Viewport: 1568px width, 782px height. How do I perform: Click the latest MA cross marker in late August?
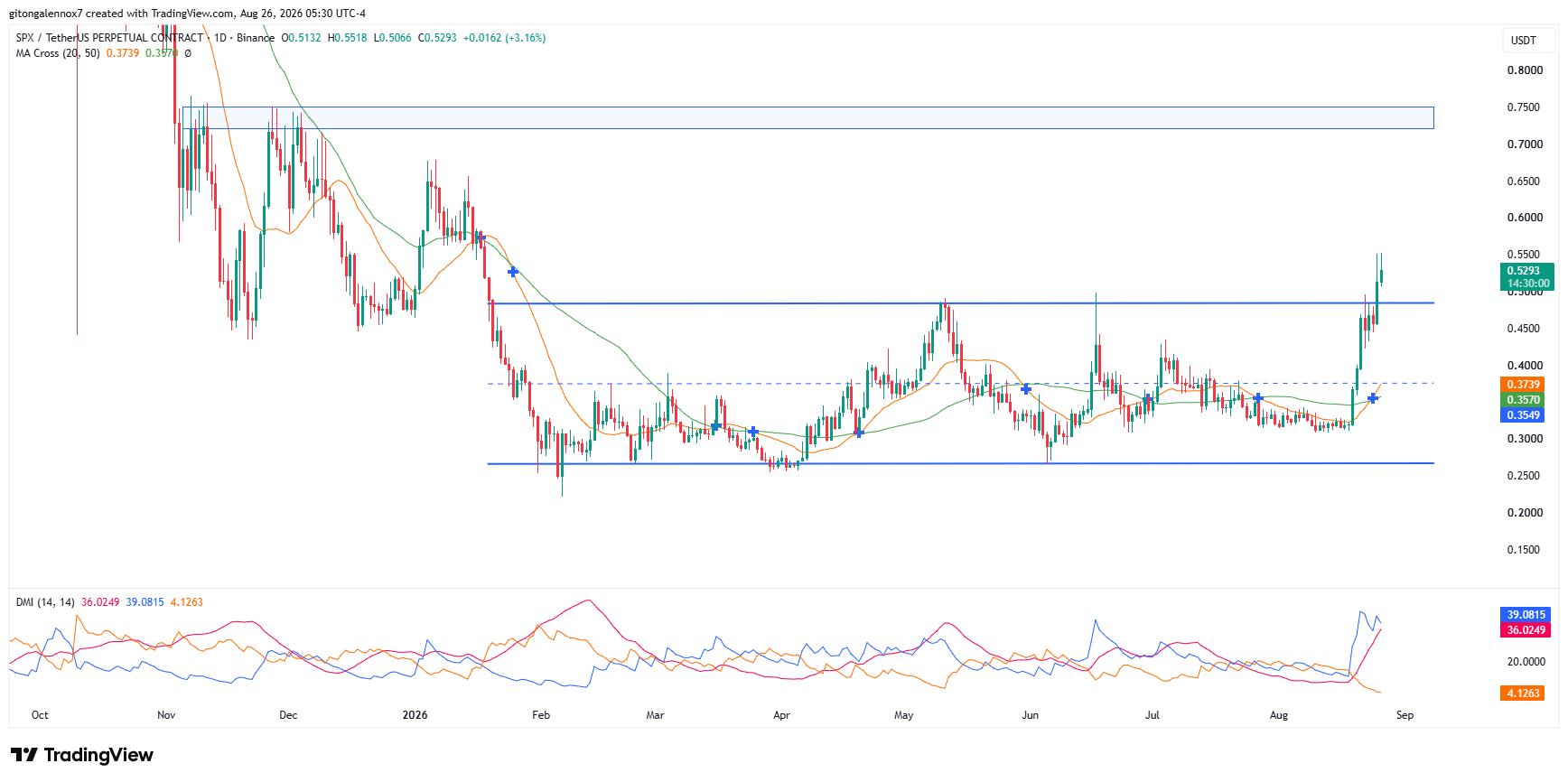(x=1373, y=398)
